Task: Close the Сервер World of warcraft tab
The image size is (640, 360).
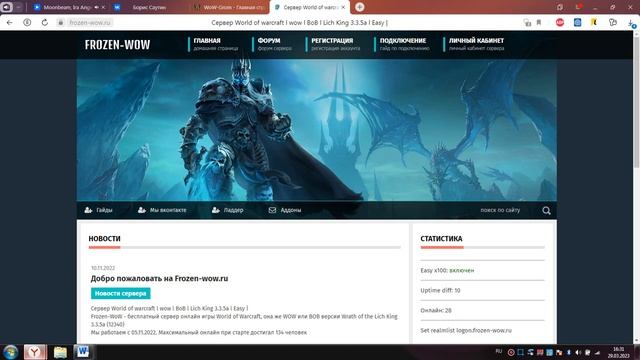Action: pyautogui.click(x=343, y=7)
